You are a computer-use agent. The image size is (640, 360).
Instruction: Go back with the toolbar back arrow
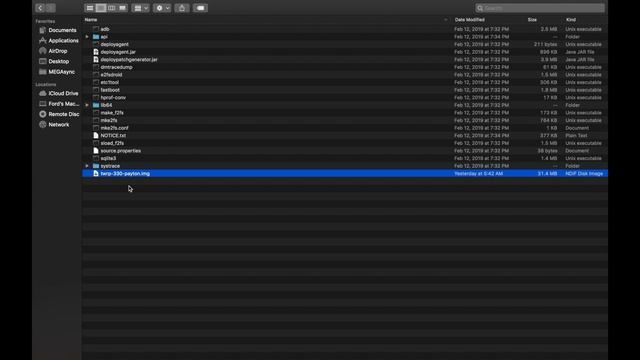click(40, 8)
